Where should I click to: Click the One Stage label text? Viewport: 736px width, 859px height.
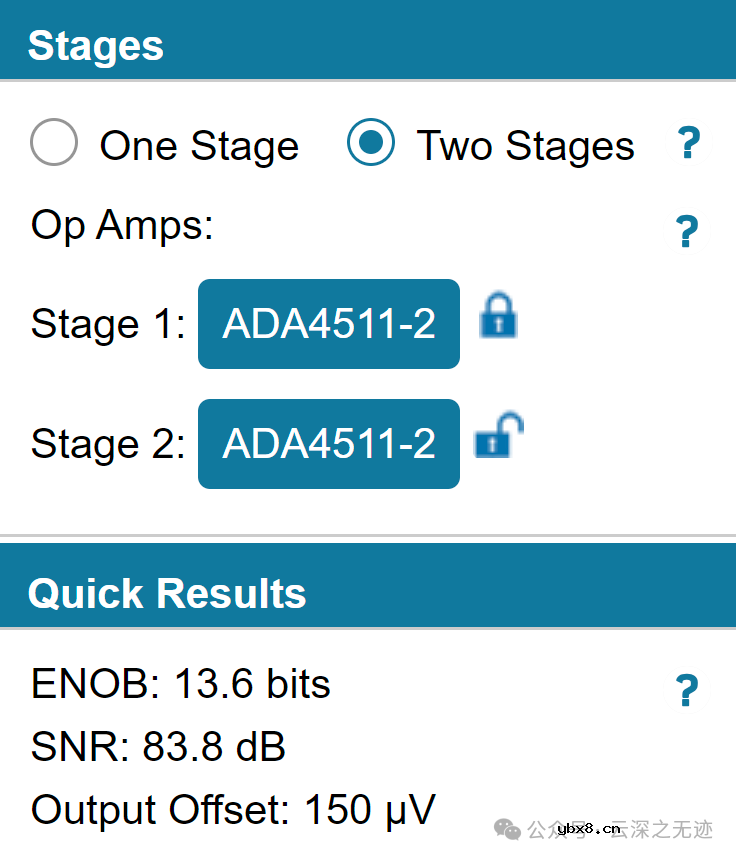pos(199,146)
